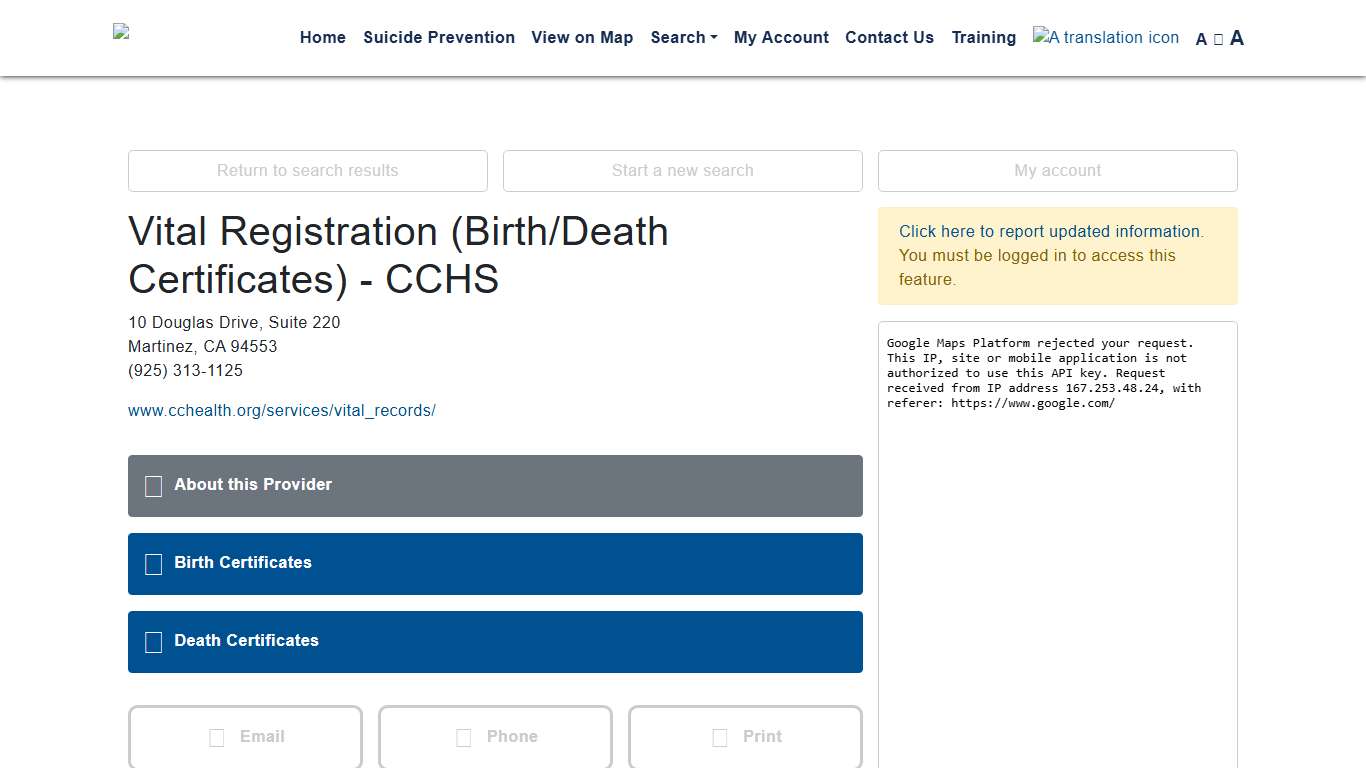Click the Email icon button
Screen dimensions: 1366x768
245,737
